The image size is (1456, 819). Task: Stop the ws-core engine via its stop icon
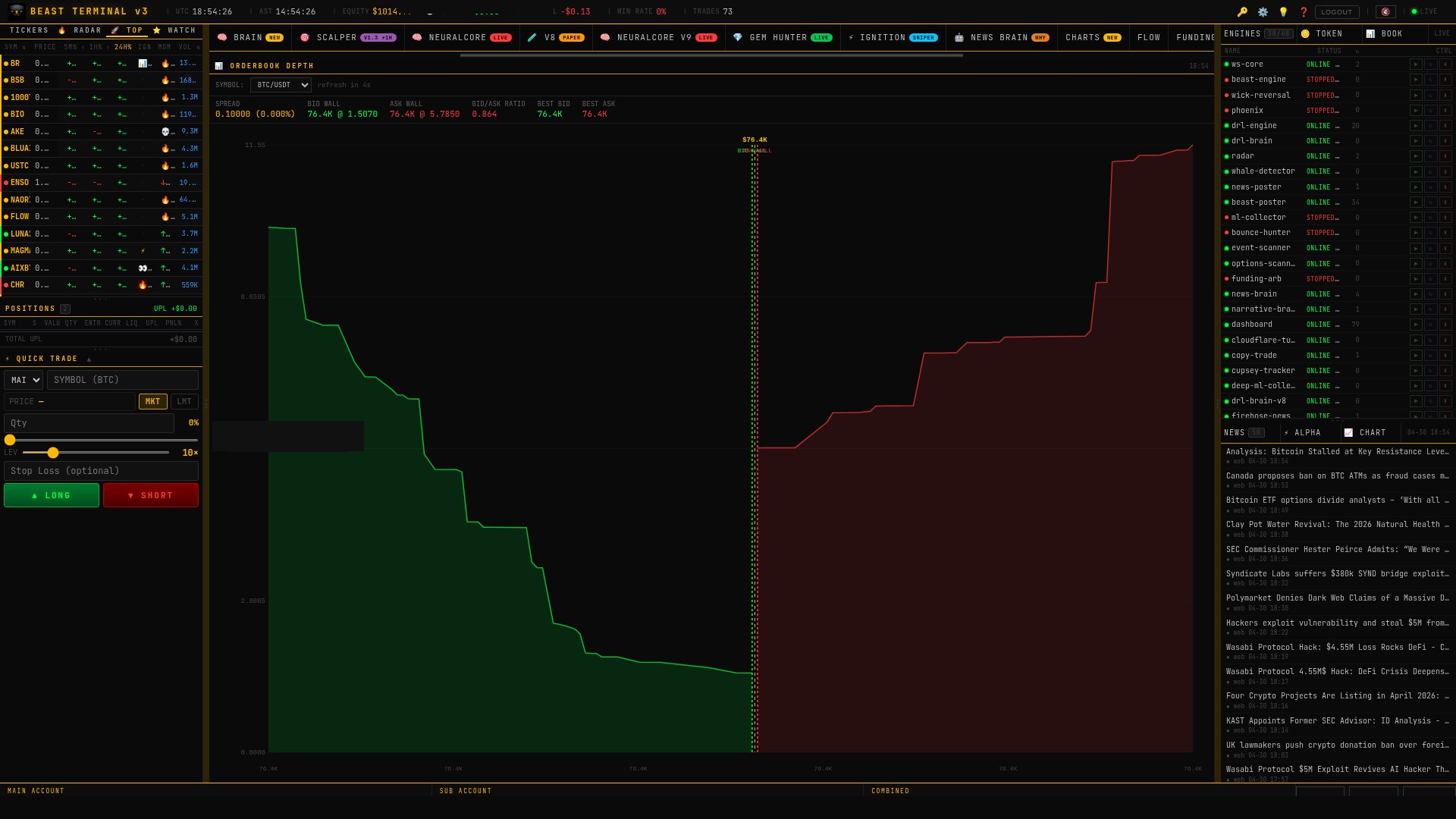coord(1446,64)
